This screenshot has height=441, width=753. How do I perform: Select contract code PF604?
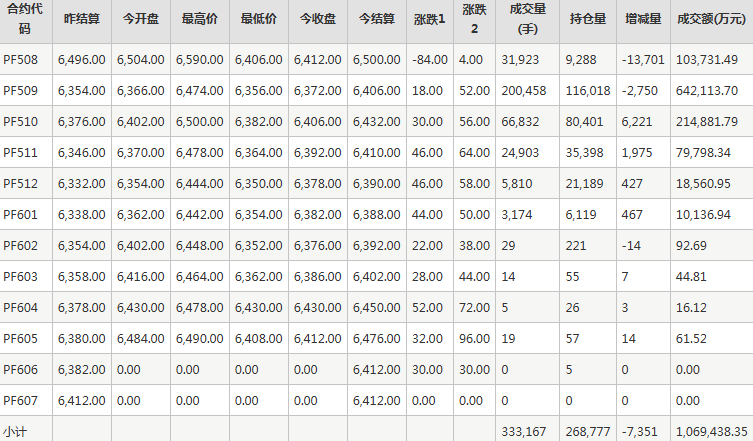(20, 307)
